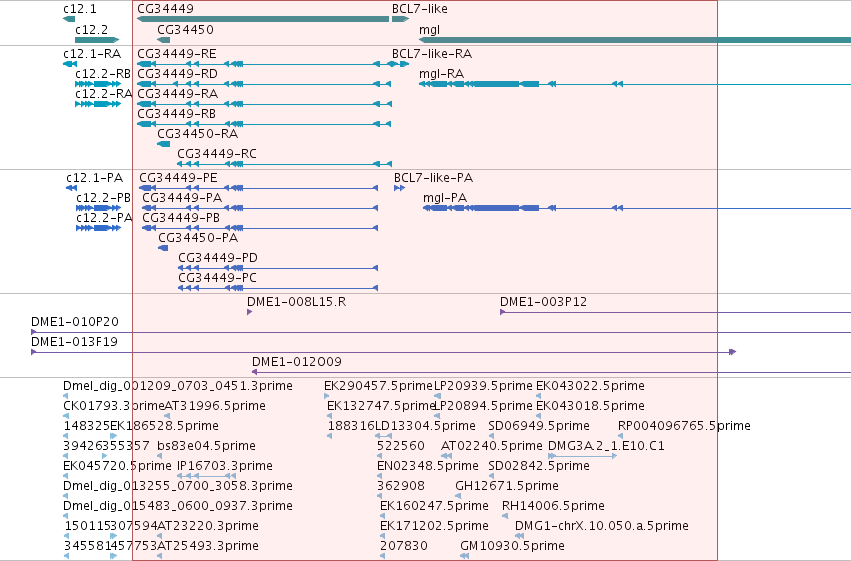
Task: Select the c12.2 gene bar
Action: coord(97,40)
